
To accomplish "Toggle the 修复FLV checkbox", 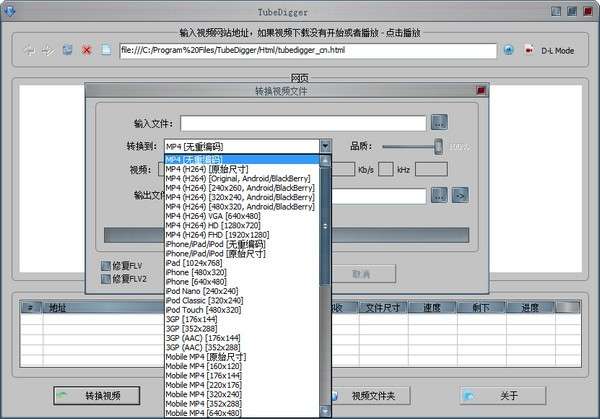I will tap(106, 266).
